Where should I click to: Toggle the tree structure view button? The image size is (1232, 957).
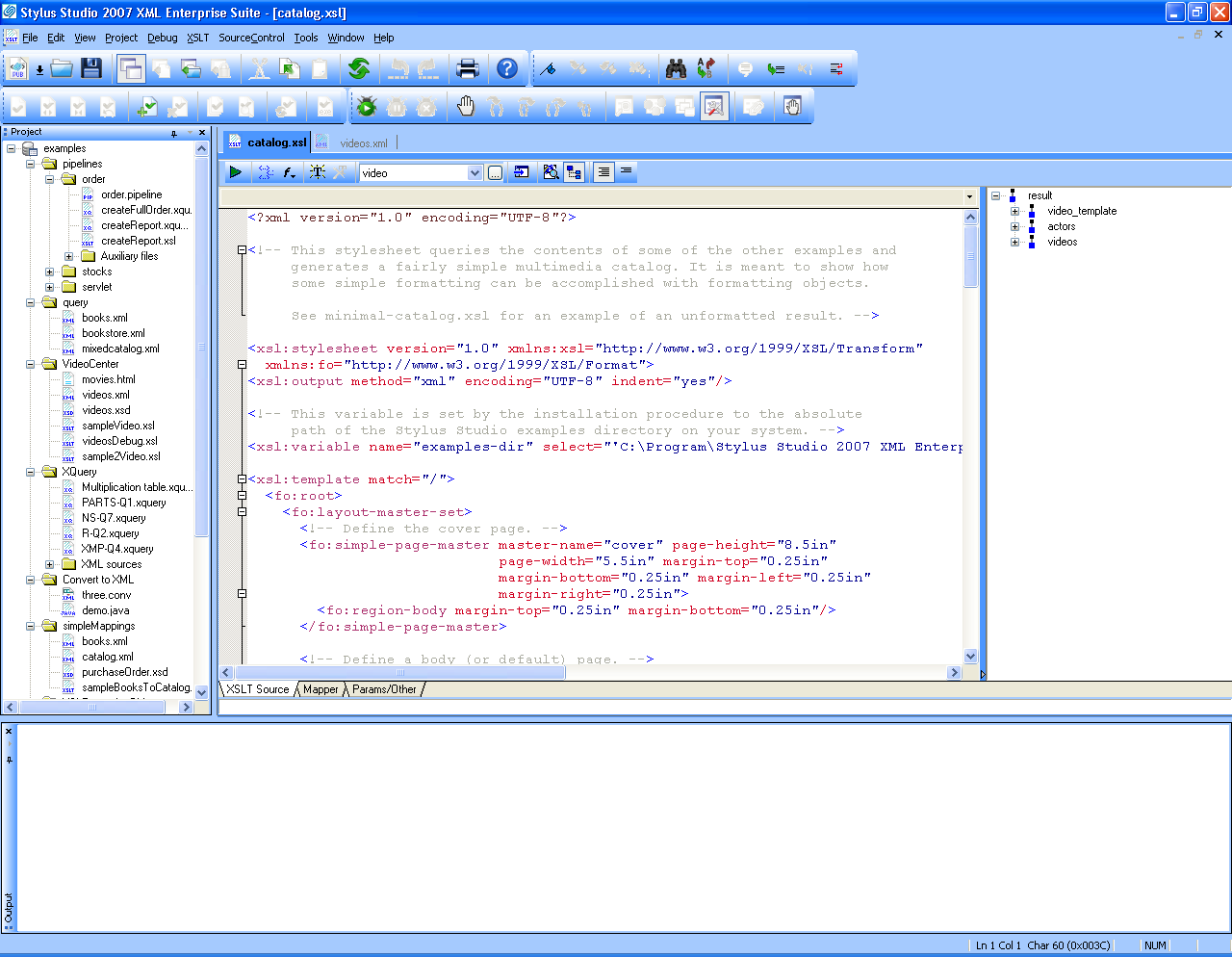[x=575, y=172]
